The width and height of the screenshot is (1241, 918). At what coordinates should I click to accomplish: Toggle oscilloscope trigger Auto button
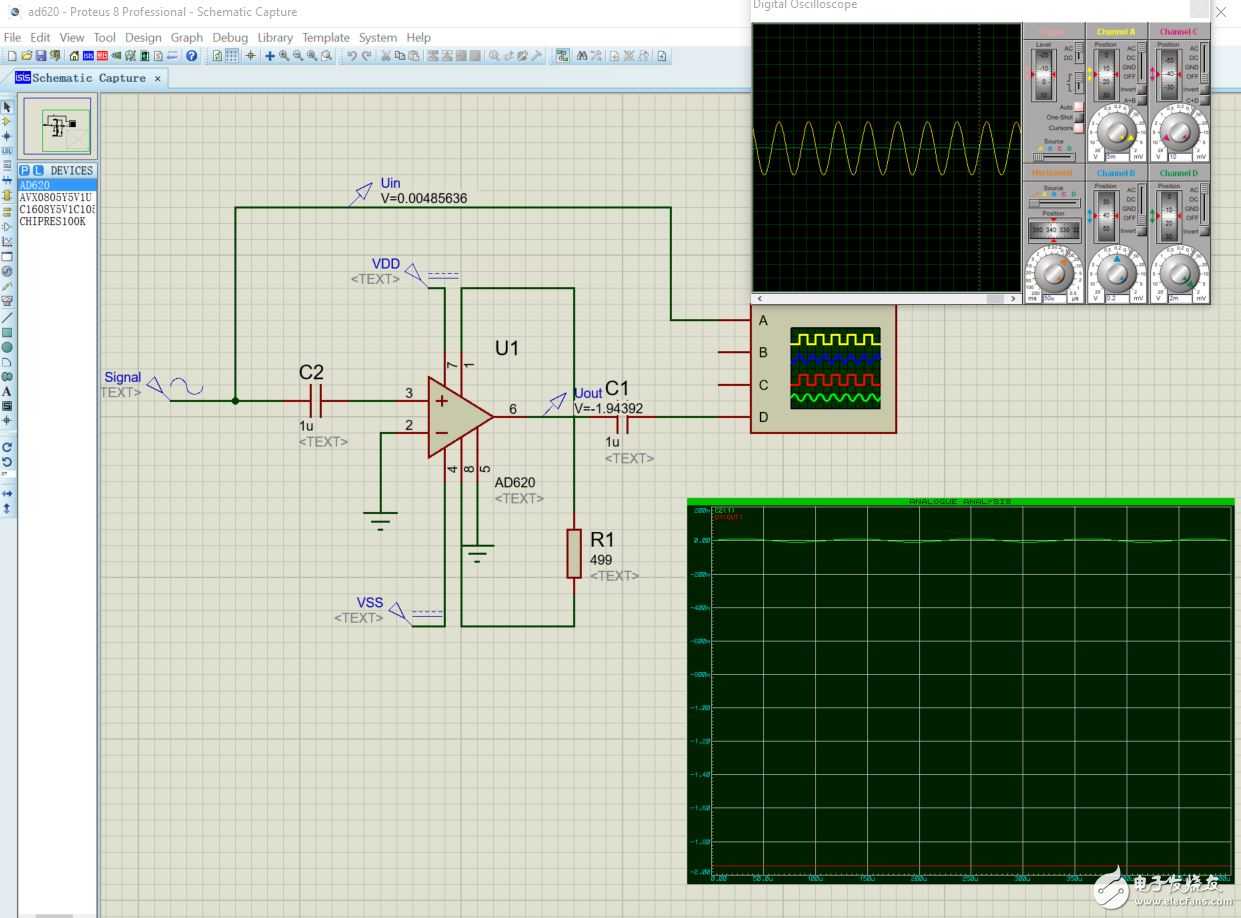pyautogui.click(x=1078, y=106)
